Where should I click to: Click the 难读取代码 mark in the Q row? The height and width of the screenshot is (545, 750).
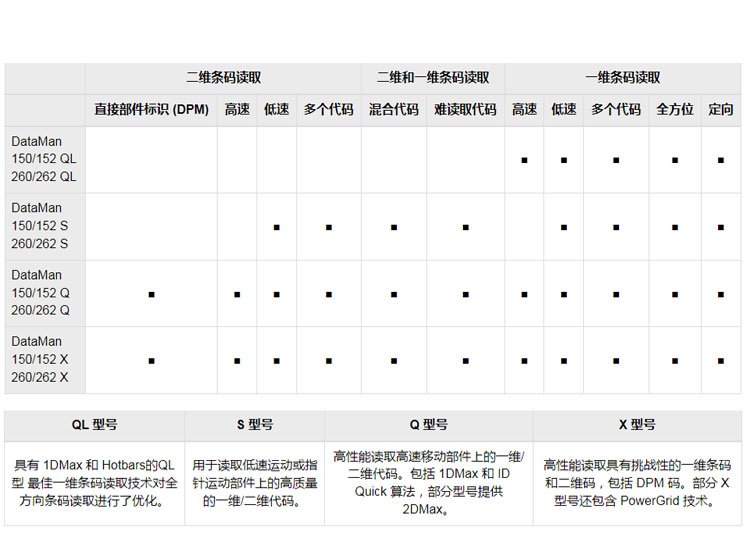coord(465,294)
